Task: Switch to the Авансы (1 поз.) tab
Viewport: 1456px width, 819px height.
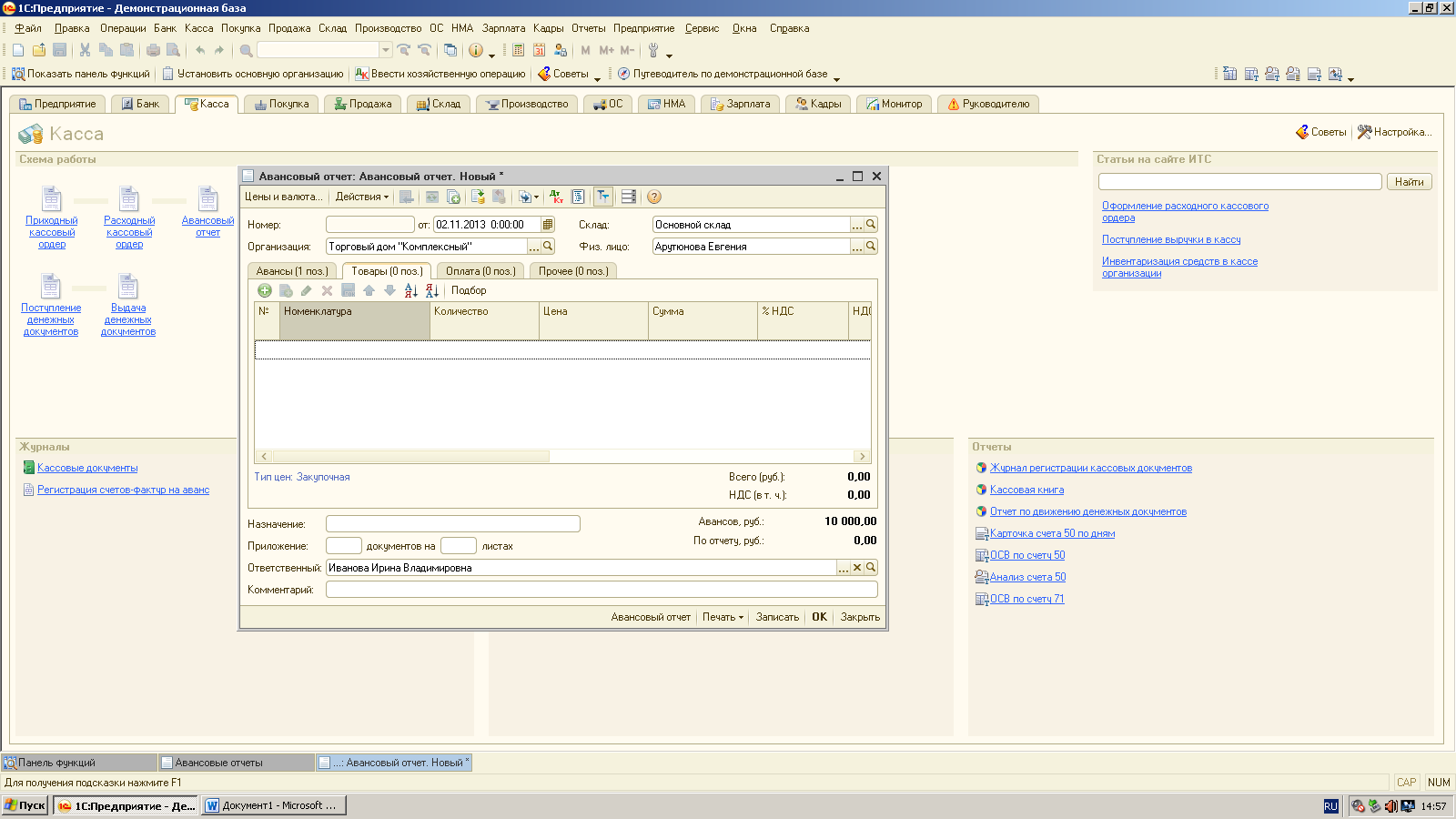Action: [292, 271]
